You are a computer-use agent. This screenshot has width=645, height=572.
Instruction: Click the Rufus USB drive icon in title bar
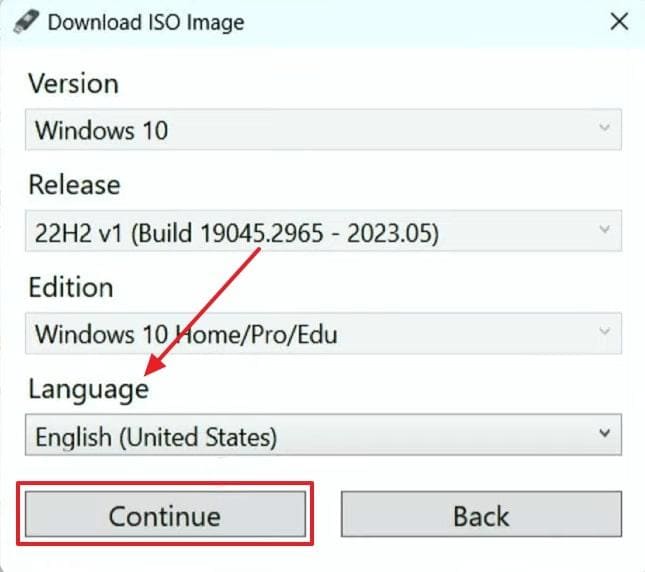tap(26, 22)
